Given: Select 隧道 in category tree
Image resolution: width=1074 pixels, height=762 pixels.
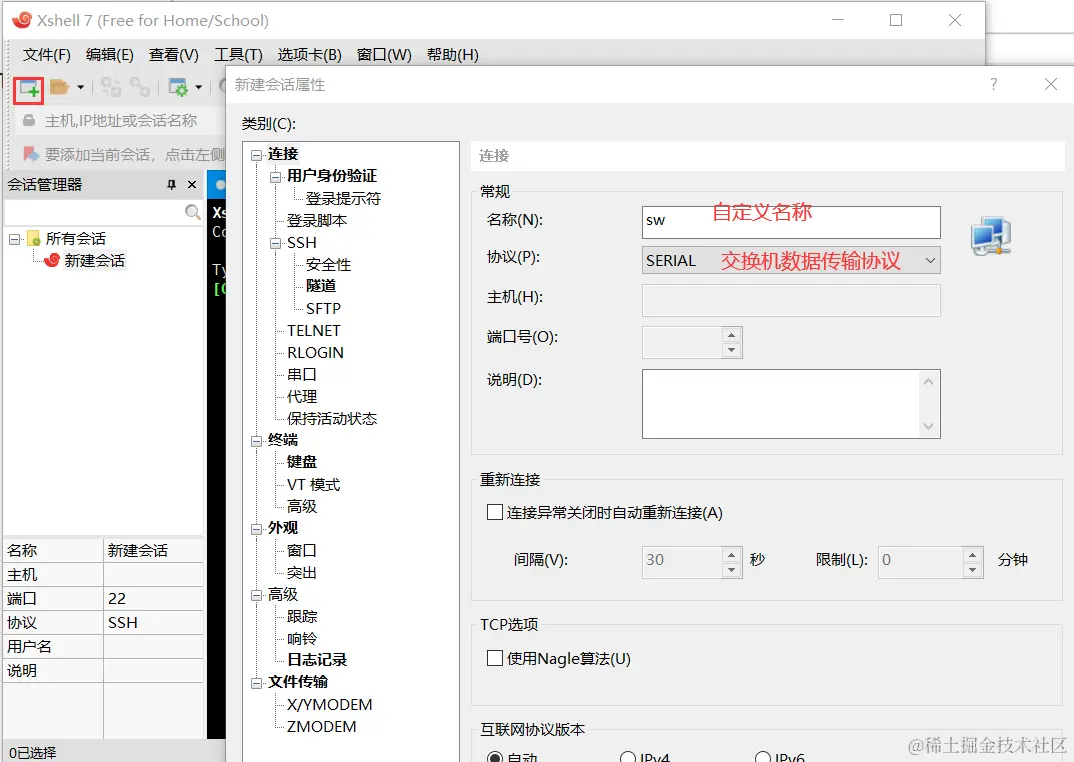Looking at the screenshot, I should click(x=321, y=286).
